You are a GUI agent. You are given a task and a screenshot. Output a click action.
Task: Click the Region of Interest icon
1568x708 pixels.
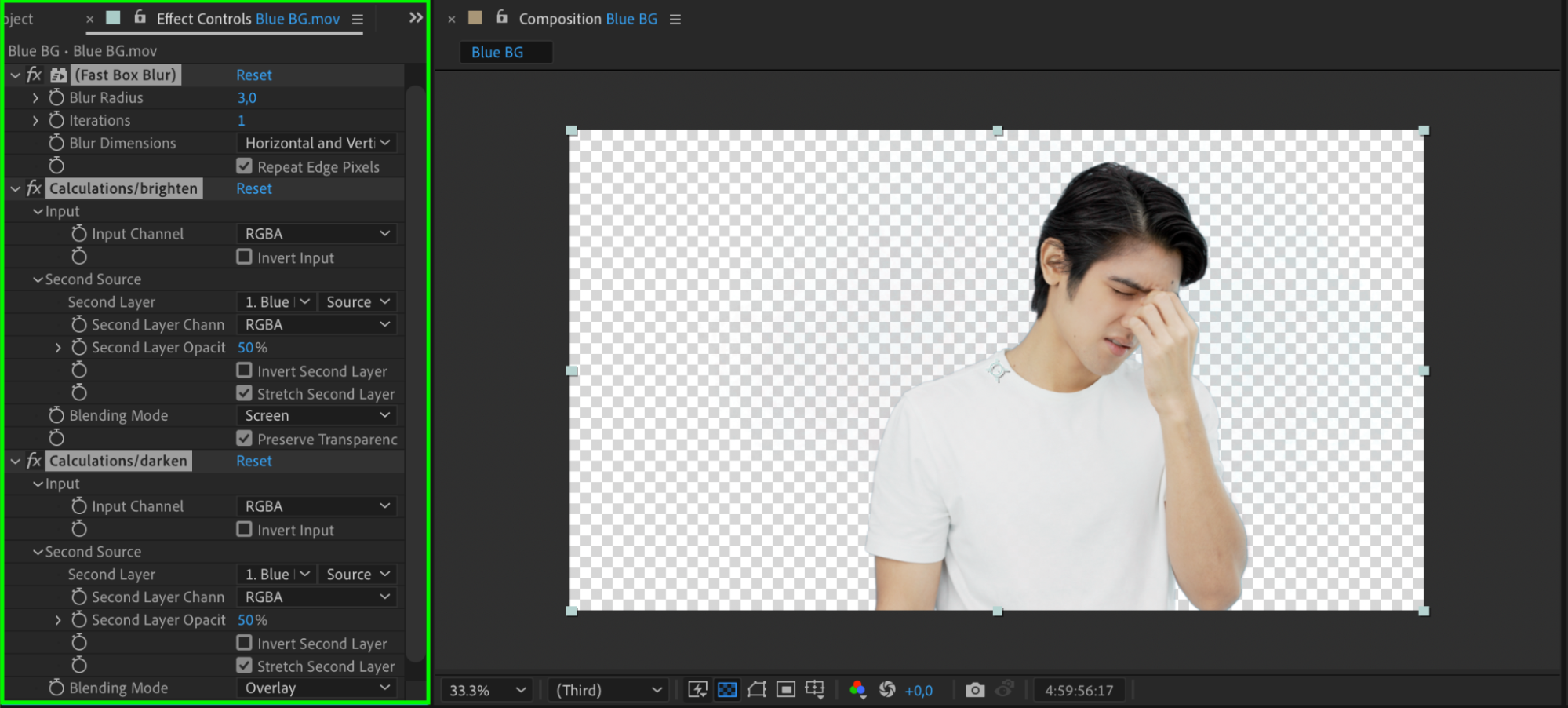[x=786, y=690]
